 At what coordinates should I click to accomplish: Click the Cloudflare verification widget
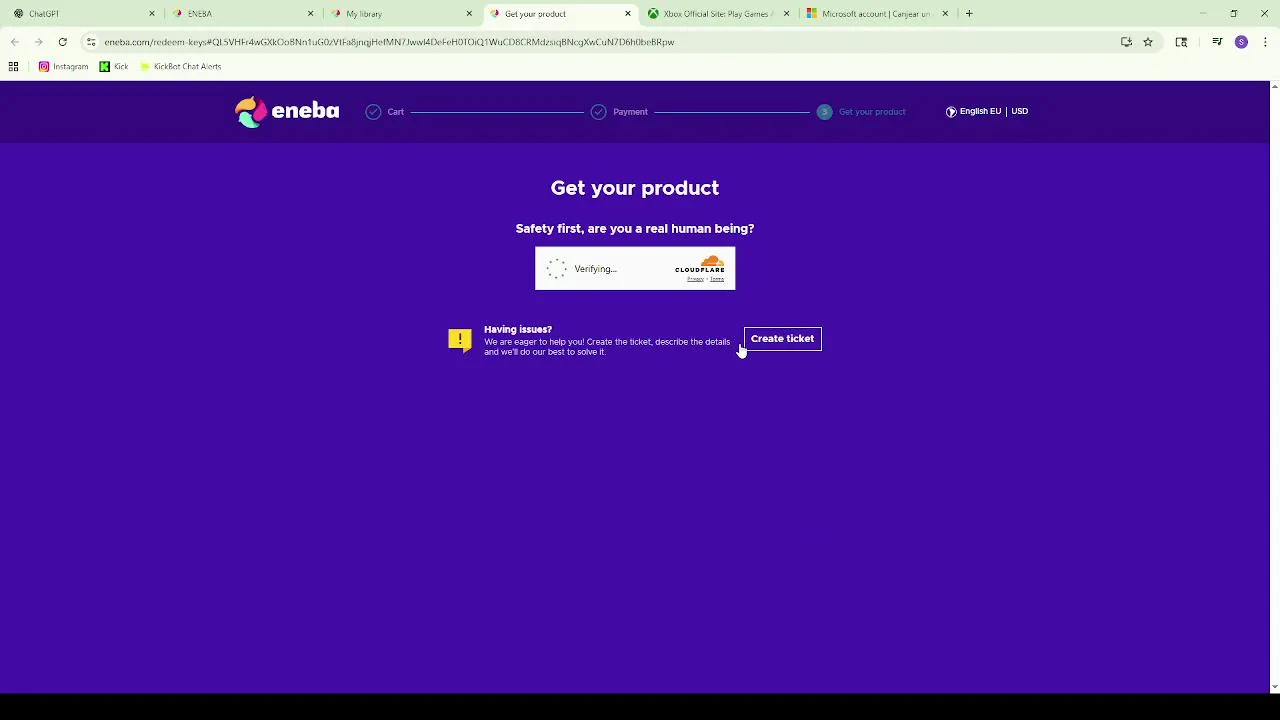tap(635, 268)
